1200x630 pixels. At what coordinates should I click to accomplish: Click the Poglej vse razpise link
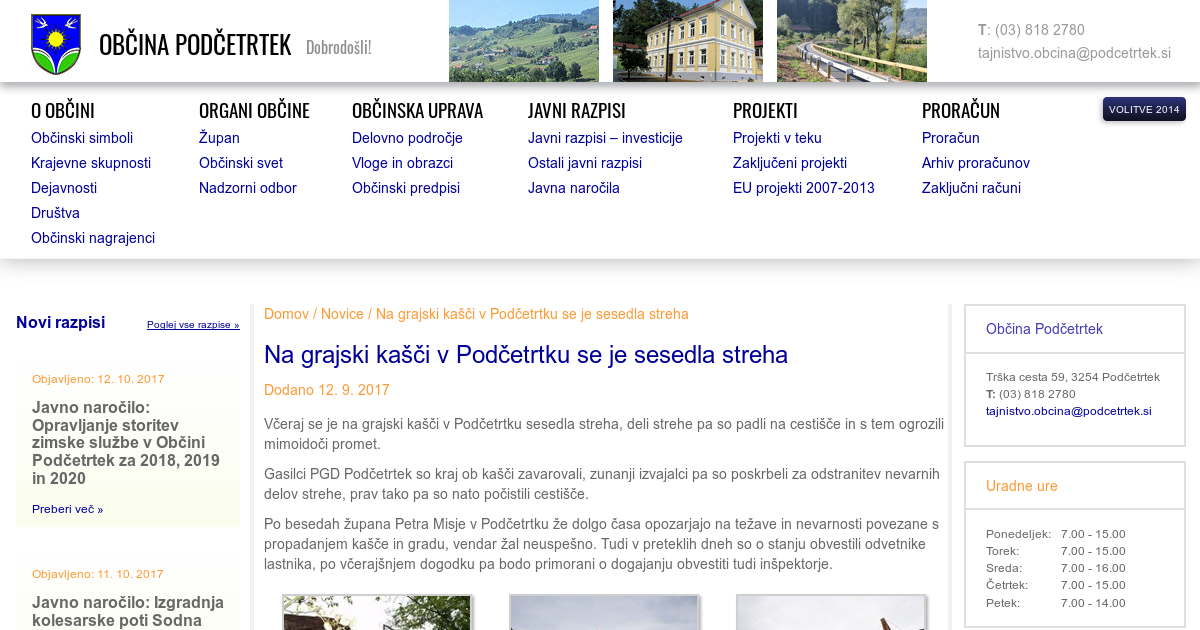[193, 325]
